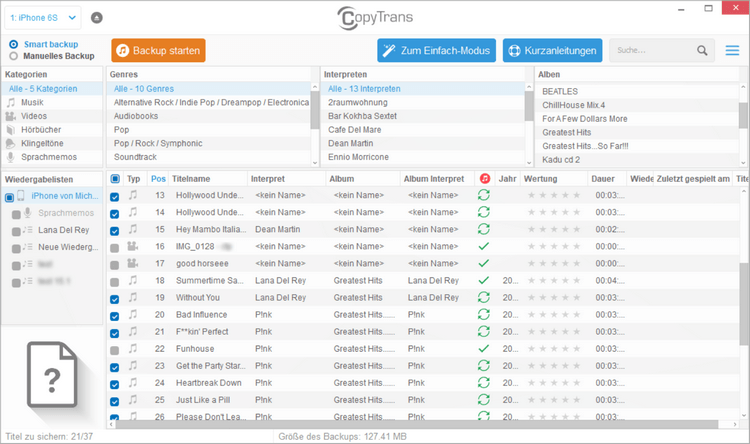Toggle checkbox for Lana Del Rey playlist
This screenshot has width=750, height=444.
point(16,232)
